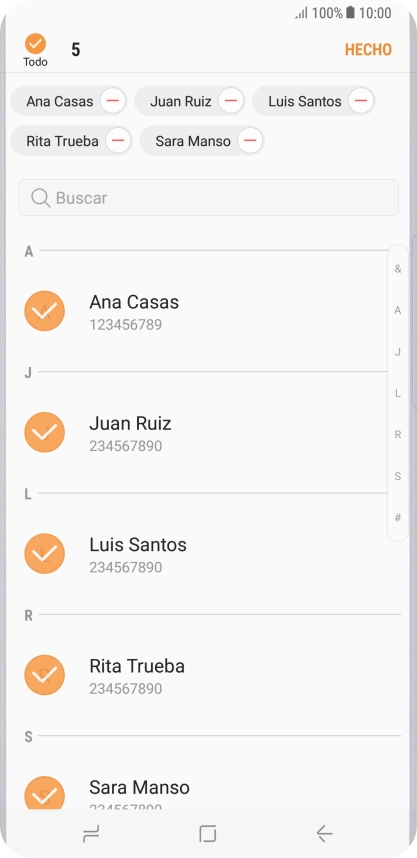Jump to letter R in index bar
Screen dimensions: 417x858
(398, 435)
